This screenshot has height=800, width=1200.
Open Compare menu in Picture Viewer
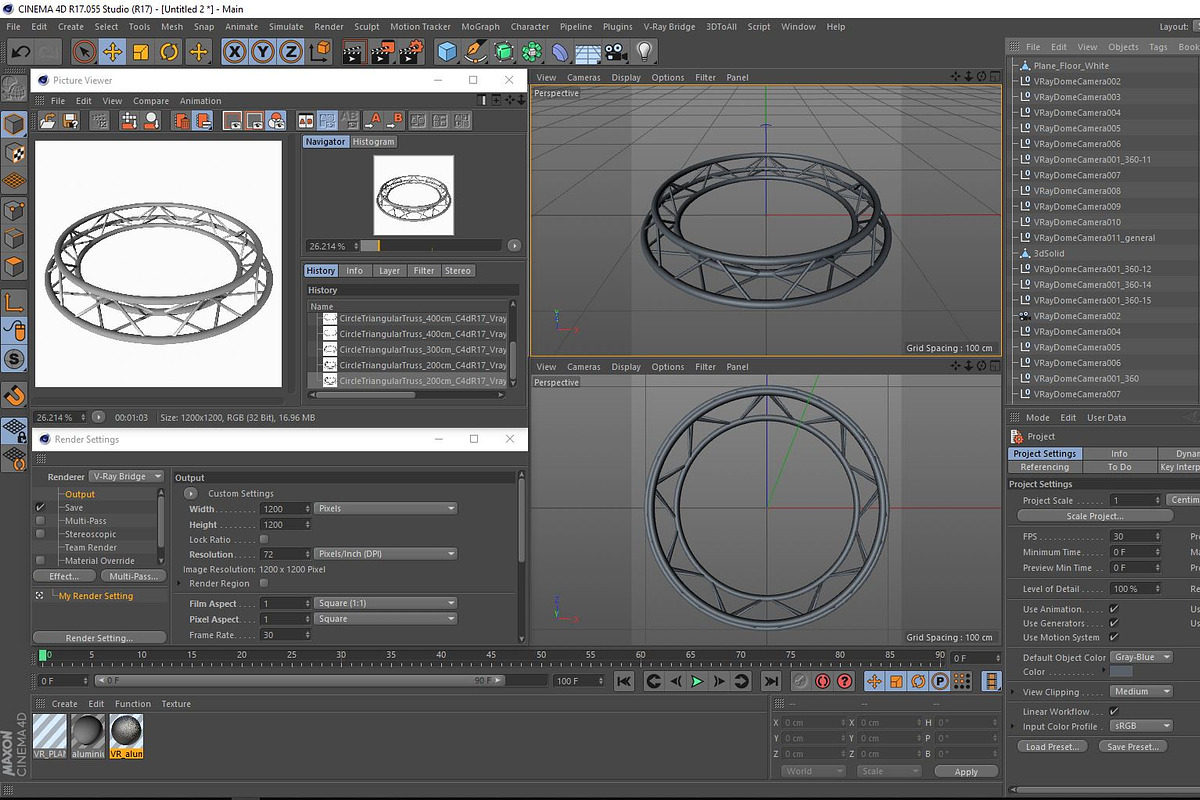151,101
